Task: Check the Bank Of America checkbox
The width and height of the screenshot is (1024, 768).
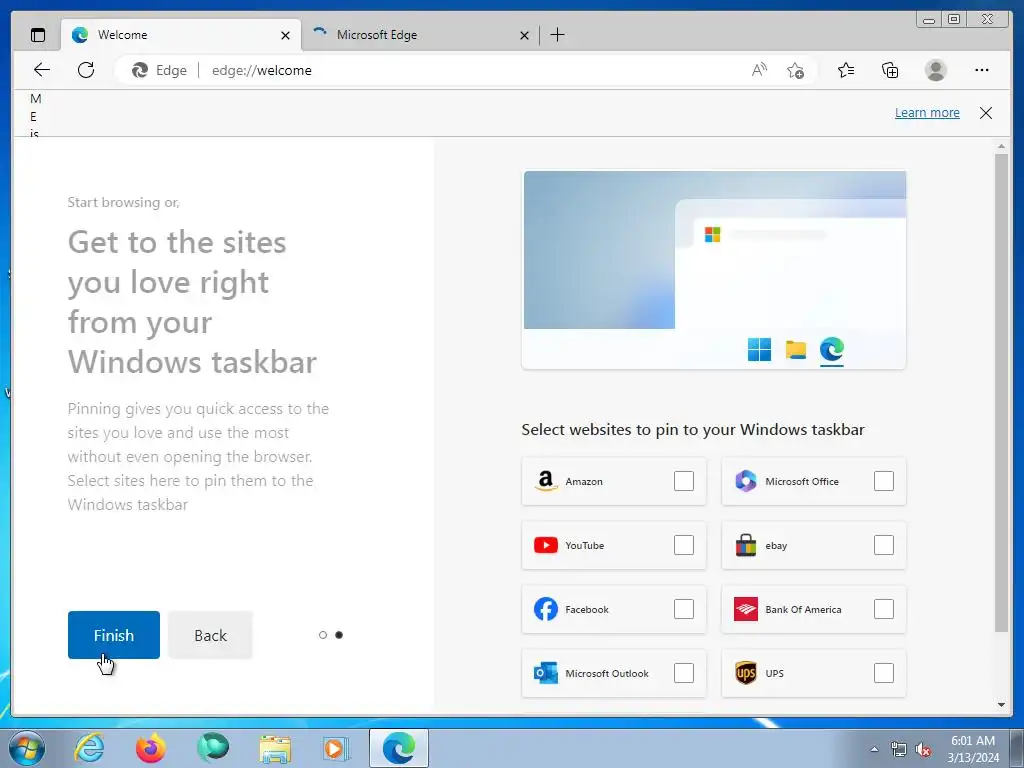Action: (884, 609)
